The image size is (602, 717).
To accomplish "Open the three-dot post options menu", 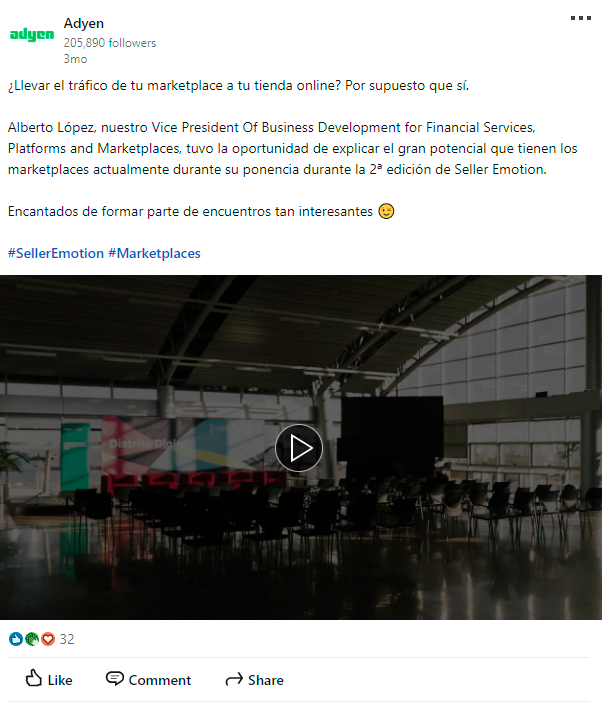I will (x=581, y=18).
